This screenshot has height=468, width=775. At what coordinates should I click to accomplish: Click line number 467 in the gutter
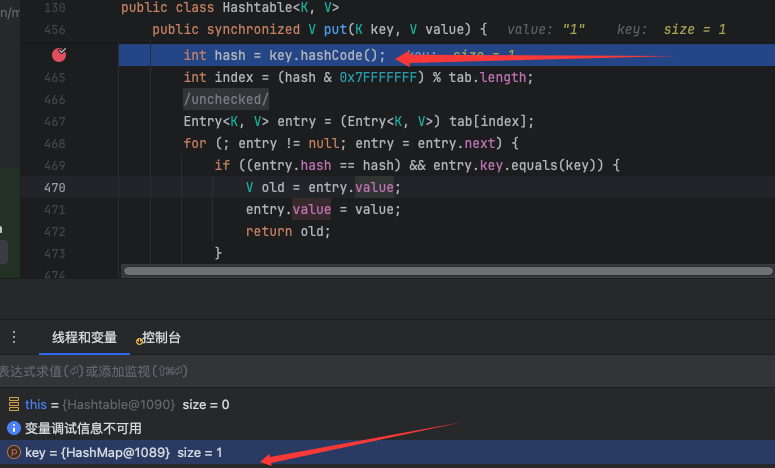click(55, 122)
